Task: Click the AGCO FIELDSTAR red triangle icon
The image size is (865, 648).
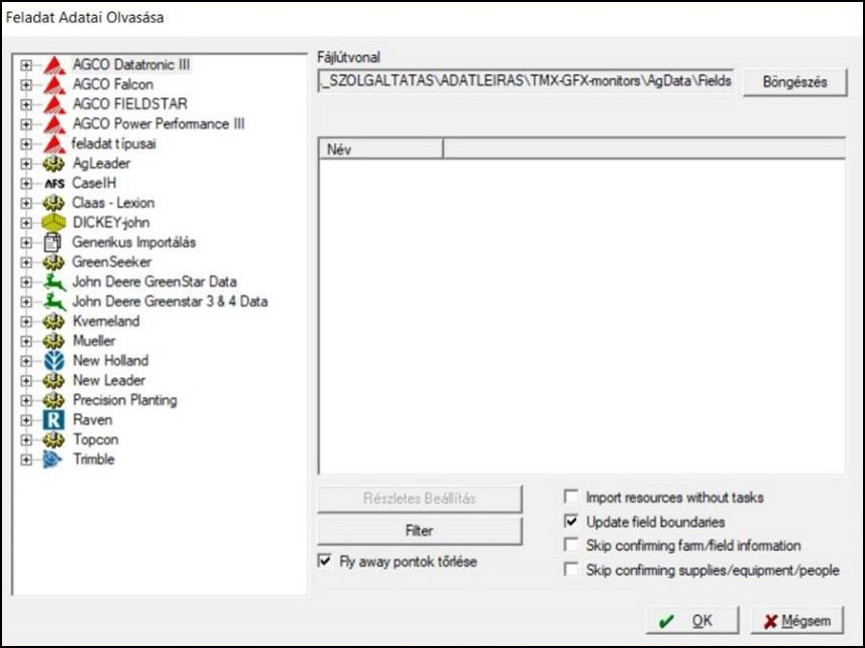Action: click(54, 105)
